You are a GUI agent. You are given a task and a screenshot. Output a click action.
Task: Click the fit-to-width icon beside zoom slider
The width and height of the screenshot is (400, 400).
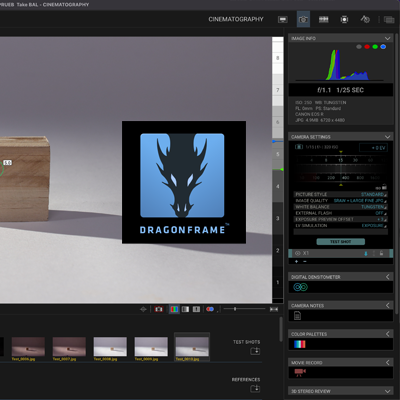click(x=274, y=309)
